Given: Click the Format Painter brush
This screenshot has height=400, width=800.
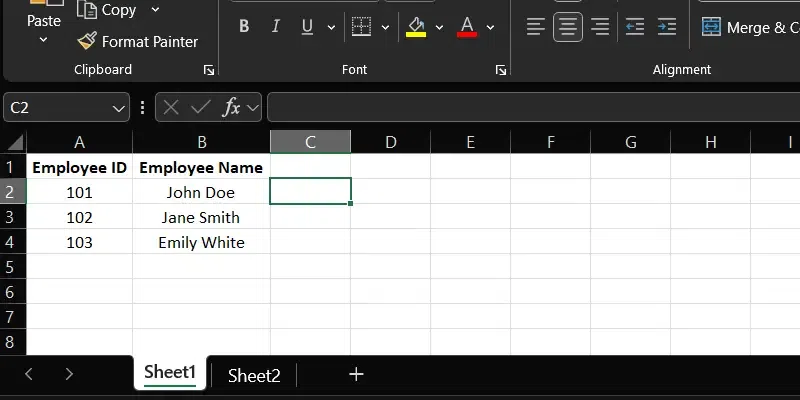Looking at the screenshot, I should 87,41.
